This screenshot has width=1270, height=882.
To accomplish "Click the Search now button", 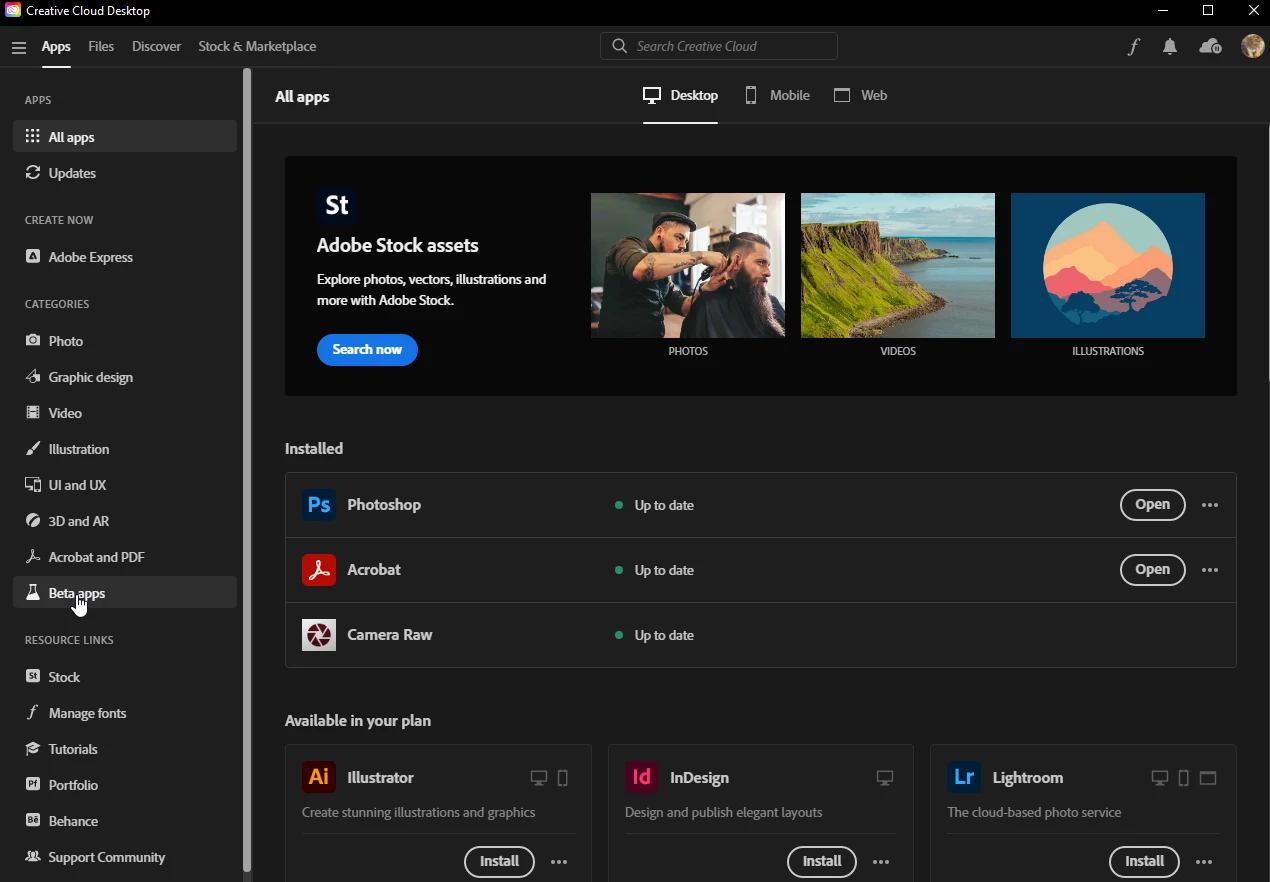I will point(367,350).
